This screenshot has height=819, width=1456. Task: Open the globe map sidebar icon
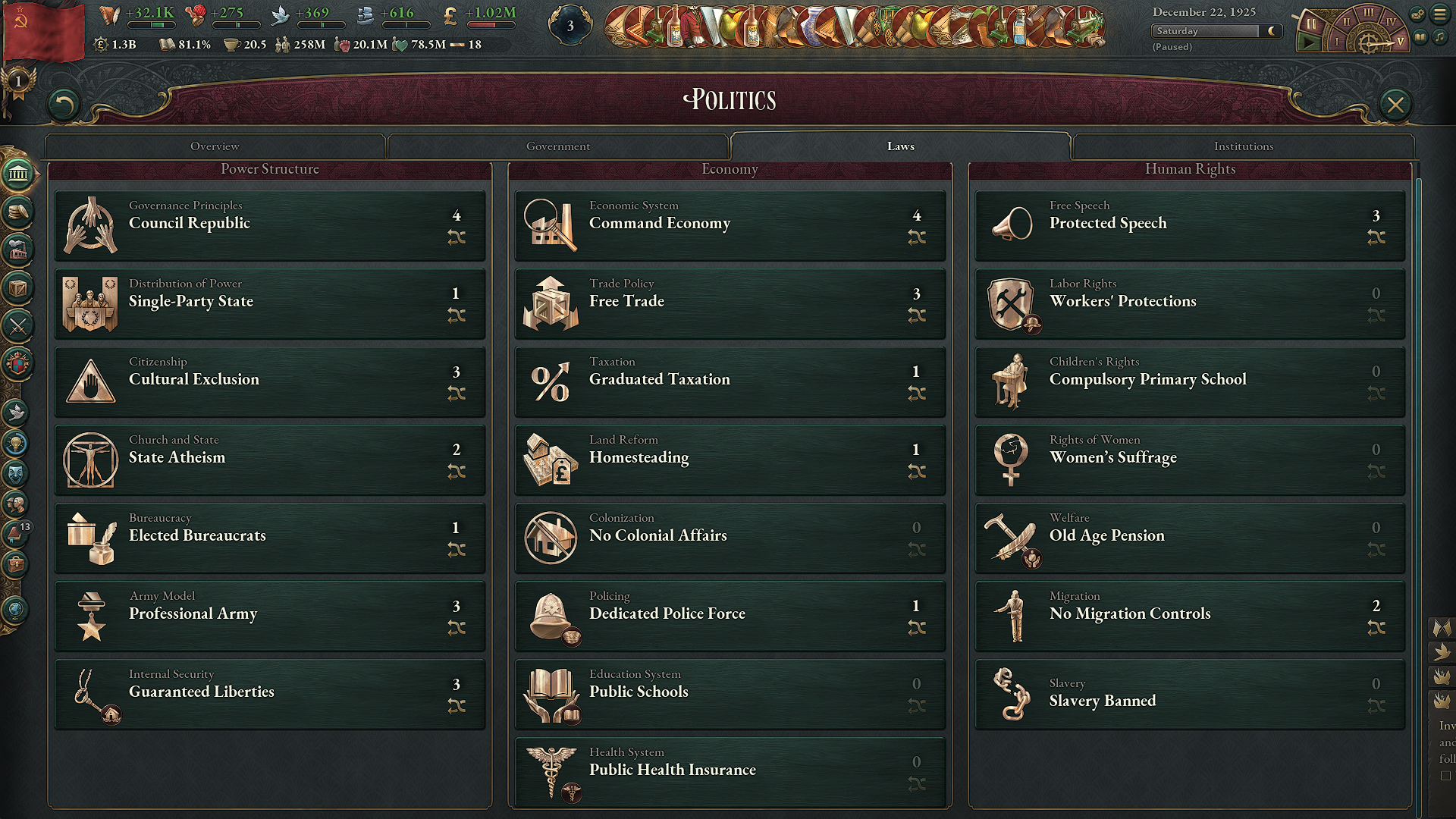pyautogui.click(x=16, y=609)
